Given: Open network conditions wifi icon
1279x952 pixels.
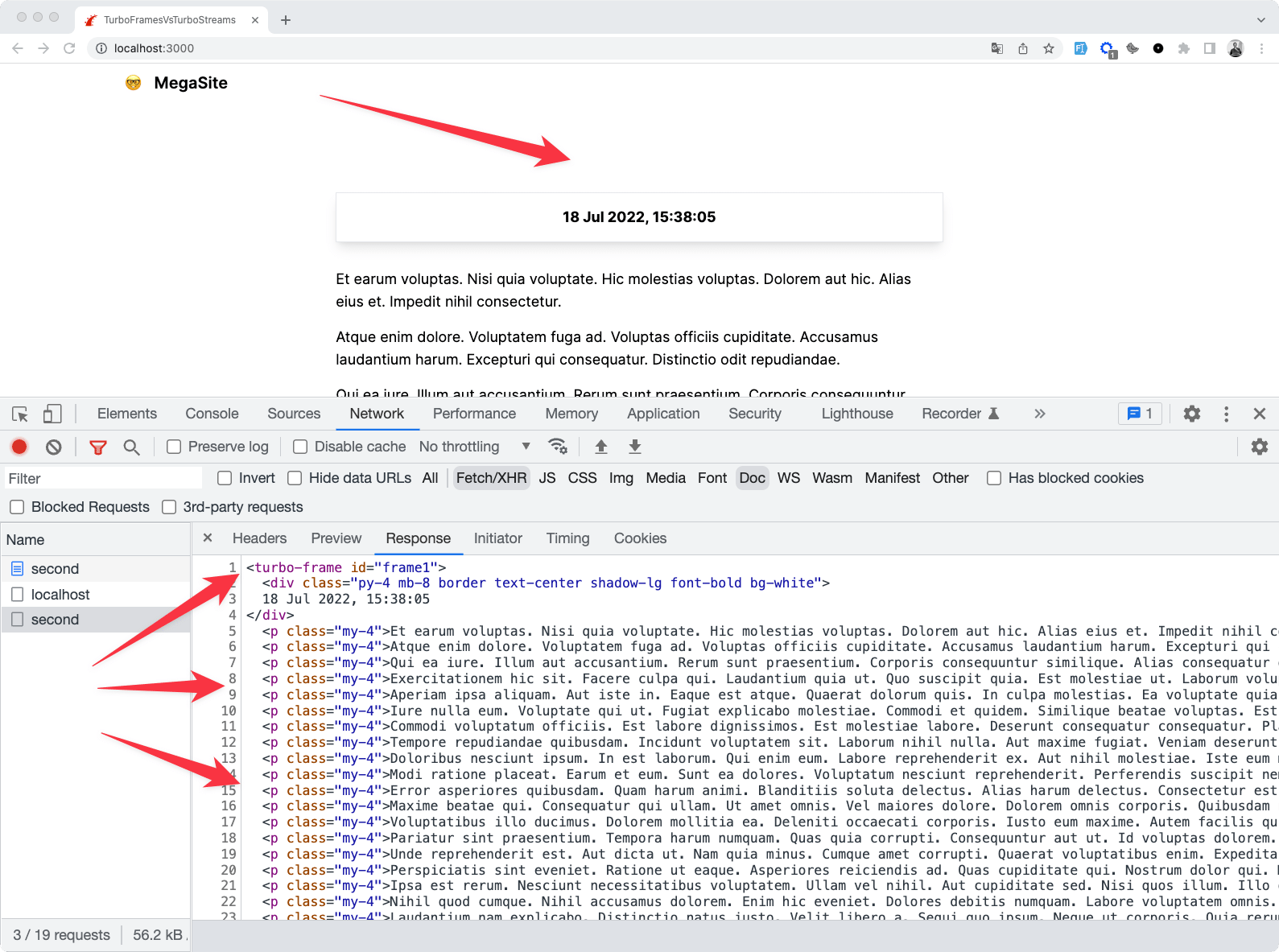Looking at the screenshot, I should click(557, 447).
